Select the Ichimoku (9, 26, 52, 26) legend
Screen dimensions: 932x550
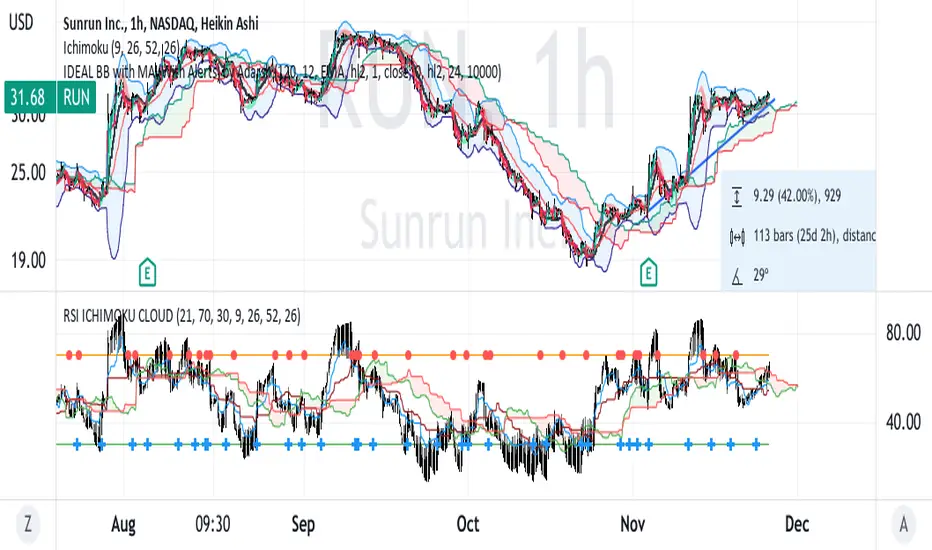[121, 48]
